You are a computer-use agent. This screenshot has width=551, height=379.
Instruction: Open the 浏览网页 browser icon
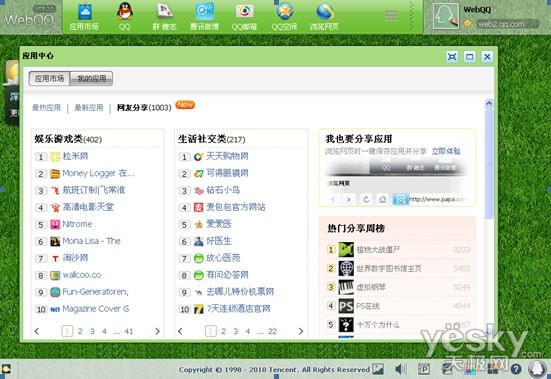(325, 12)
